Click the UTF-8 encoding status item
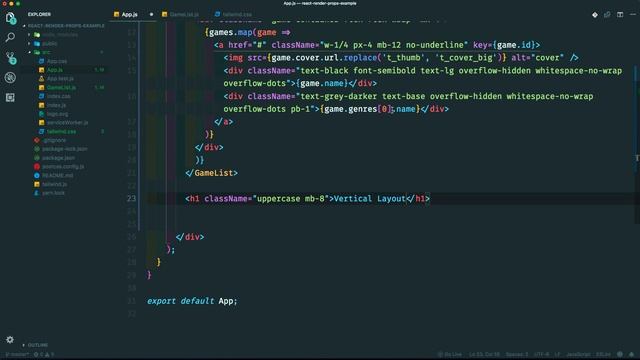Screen dimensions: 640x360 point(542,355)
